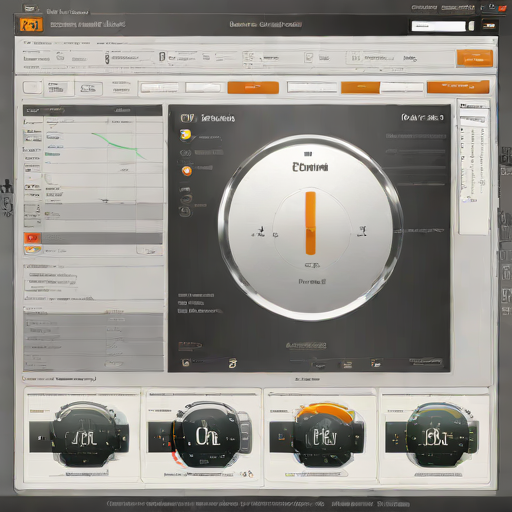Click the outlined ring icon in dark panel sidebar

186,199
